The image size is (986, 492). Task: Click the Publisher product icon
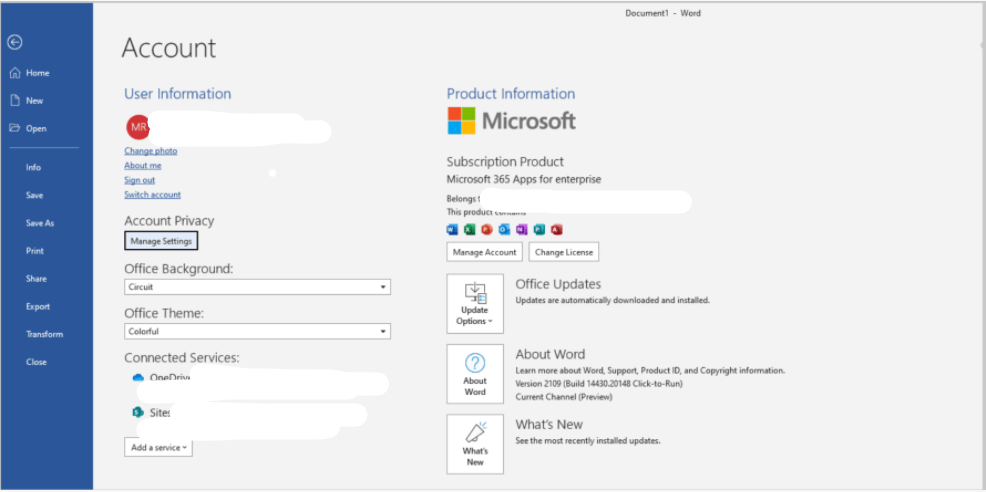[539, 230]
